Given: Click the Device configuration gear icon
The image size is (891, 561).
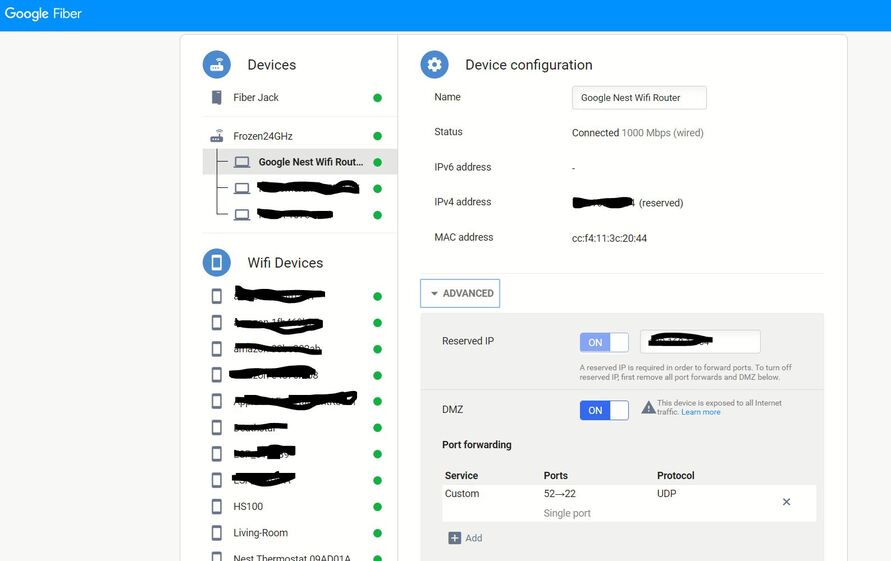Looking at the screenshot, I should (x=434, y=65).
